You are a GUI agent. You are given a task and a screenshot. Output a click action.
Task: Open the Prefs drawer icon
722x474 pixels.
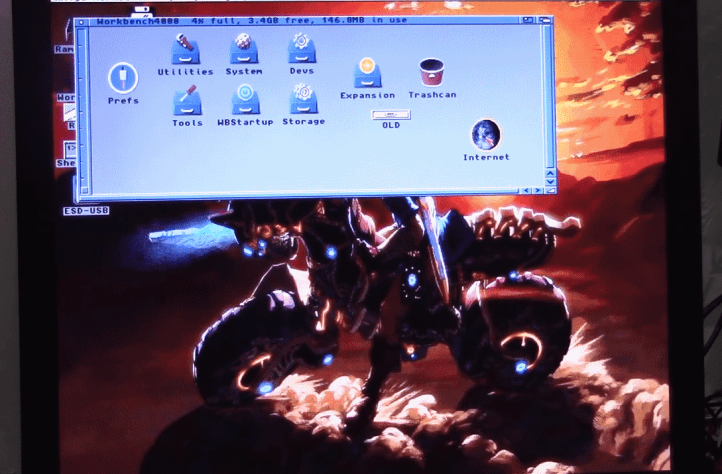(123, 78)
